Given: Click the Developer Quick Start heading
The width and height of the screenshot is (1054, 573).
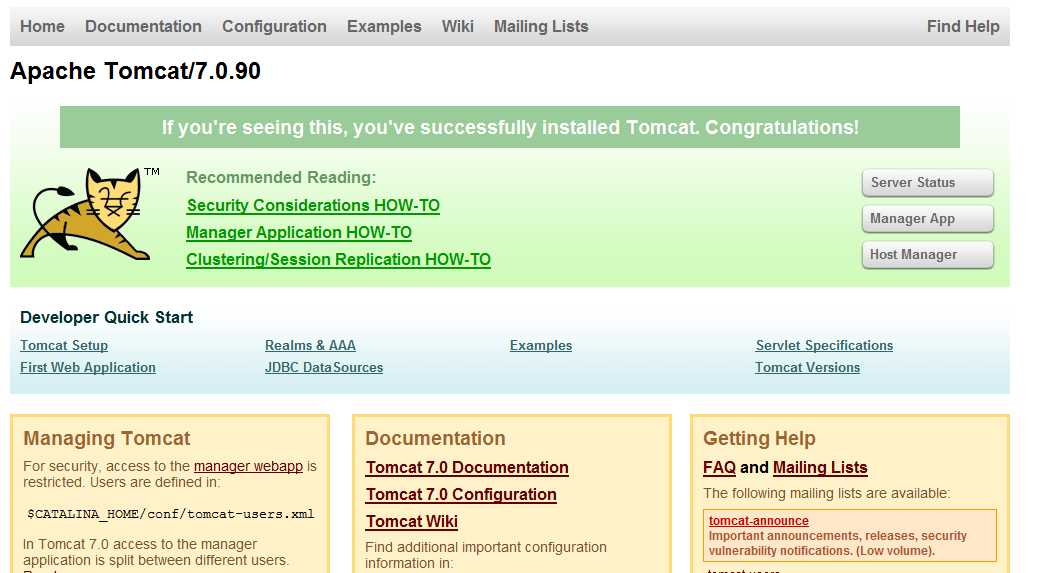Looking at the screenshot, I should [106, 317].
